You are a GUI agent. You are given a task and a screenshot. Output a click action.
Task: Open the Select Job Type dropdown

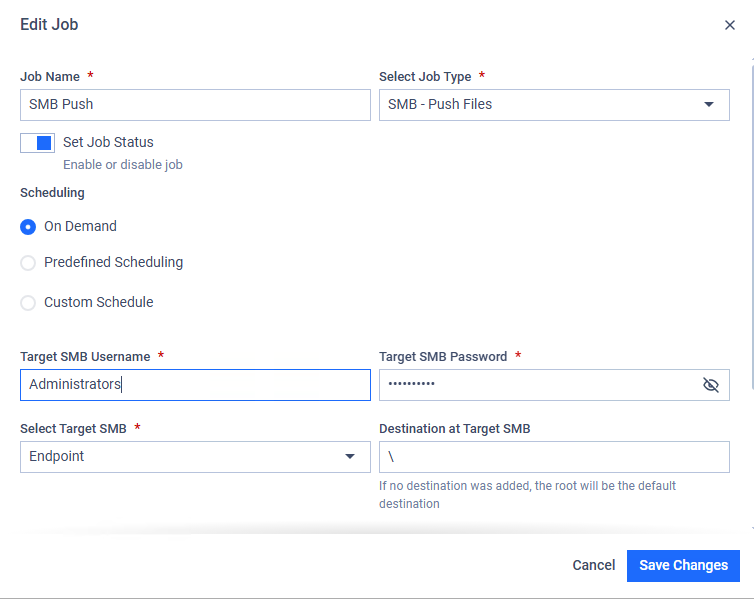[x=554, y=105]
